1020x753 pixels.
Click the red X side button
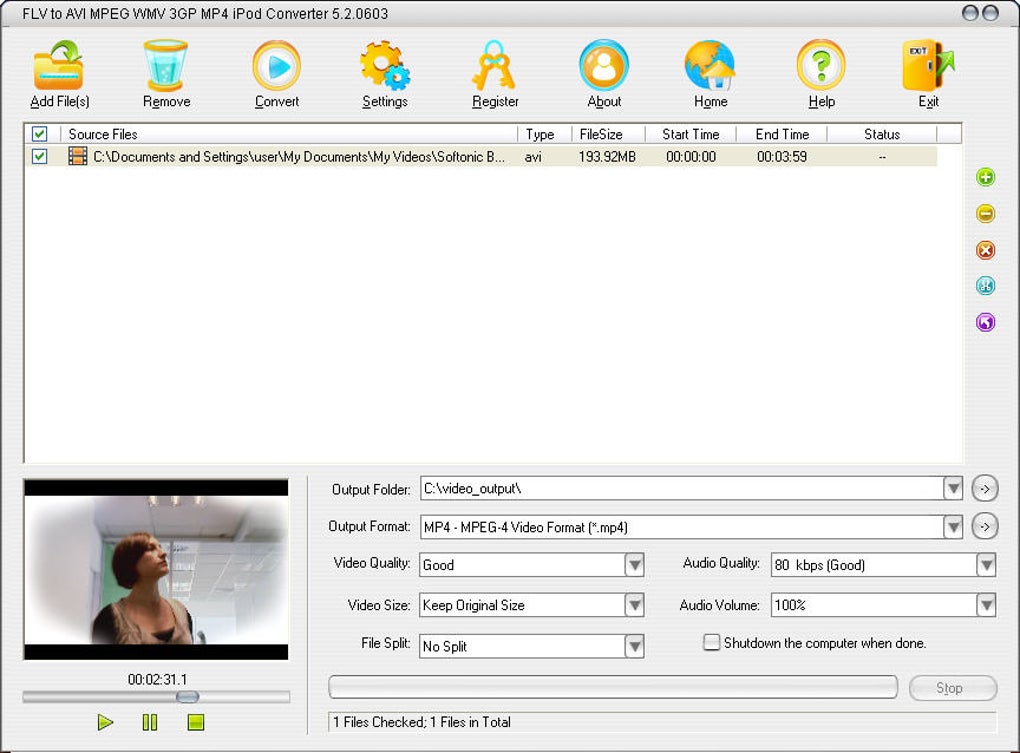pos(986,250)
